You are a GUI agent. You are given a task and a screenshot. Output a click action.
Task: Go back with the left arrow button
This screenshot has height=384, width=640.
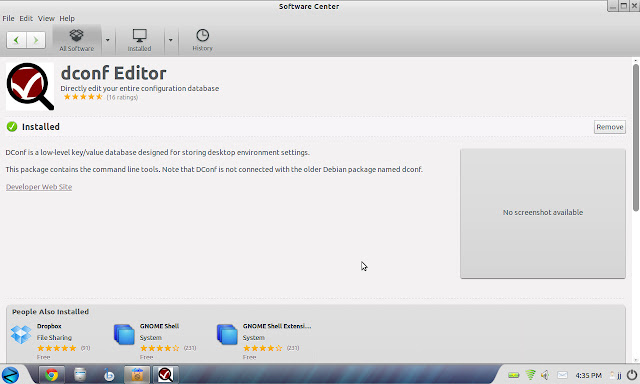[17, 40]
